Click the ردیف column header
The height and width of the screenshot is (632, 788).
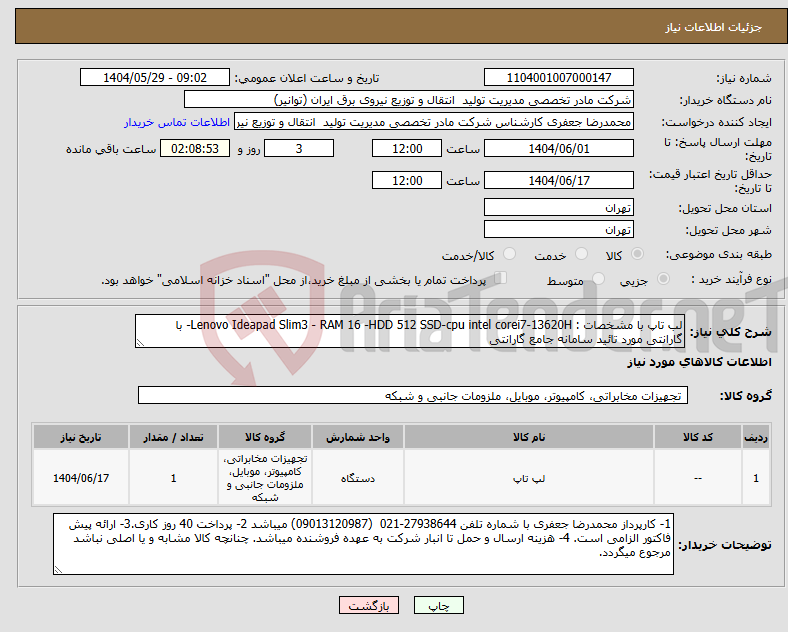click(756, 437)
